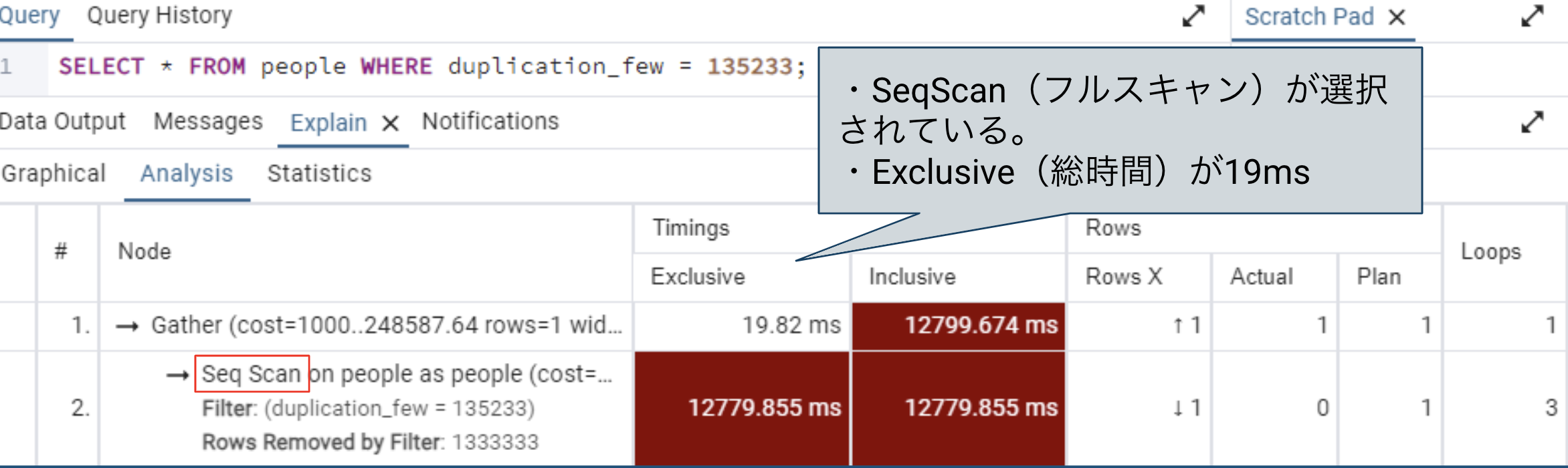Click the Rows group header
This screenshot has width=1568, height=468.
[x=1113, y=228]
